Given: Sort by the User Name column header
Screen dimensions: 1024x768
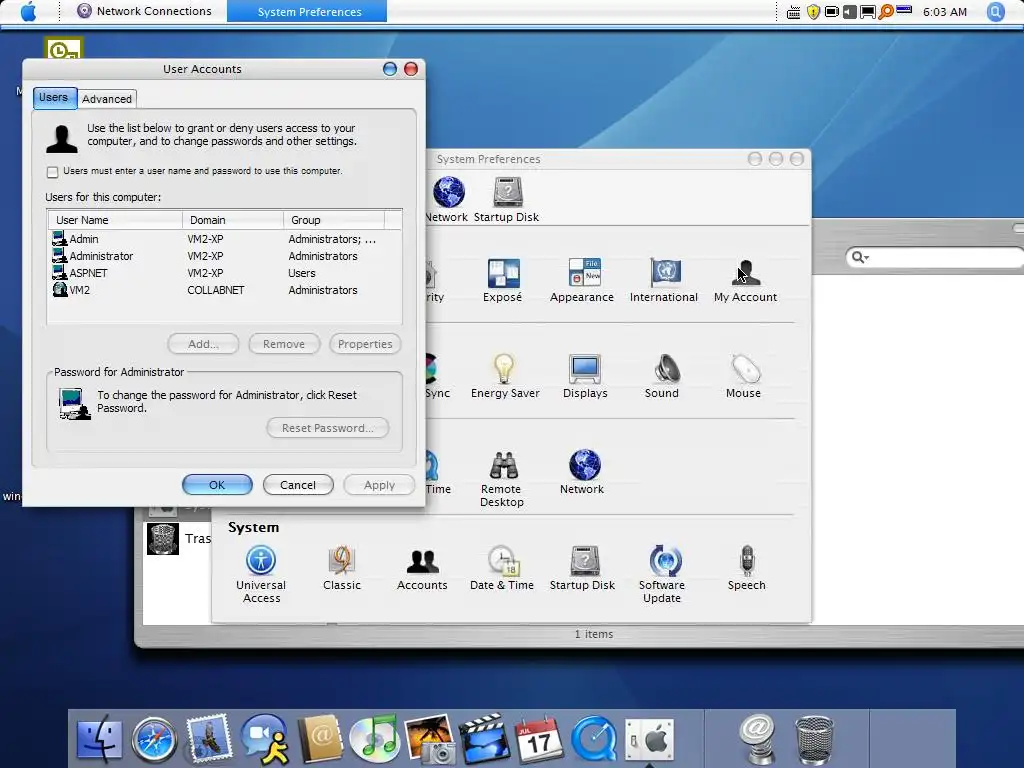Looking at the screenshot, I should pyautogui.click(x=115, y=220).
